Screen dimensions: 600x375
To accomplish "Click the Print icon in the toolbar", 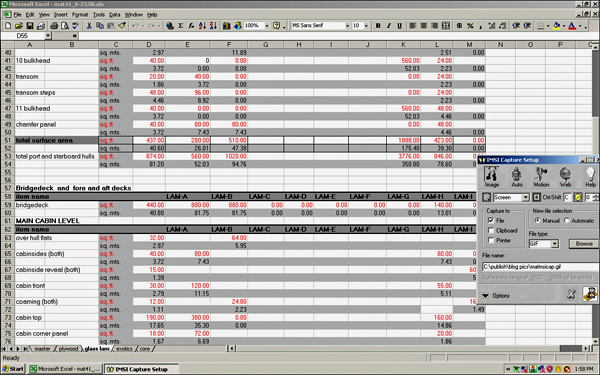I will 54,26.
